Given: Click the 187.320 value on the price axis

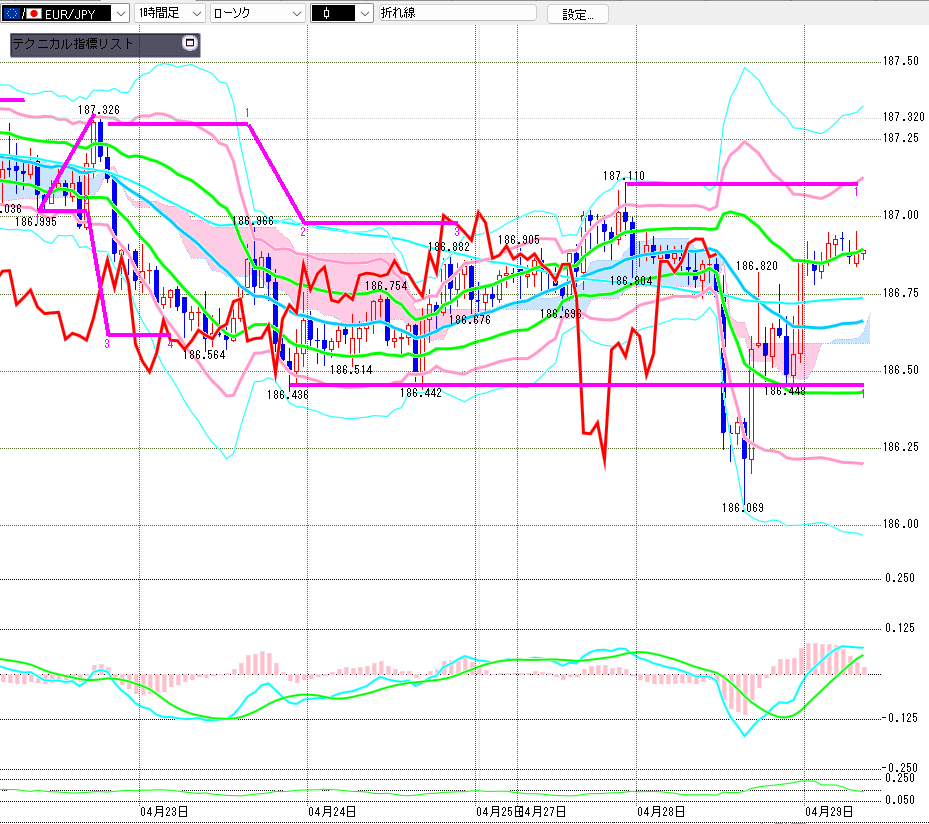Looking at the screenshot, I should (903, 117).
